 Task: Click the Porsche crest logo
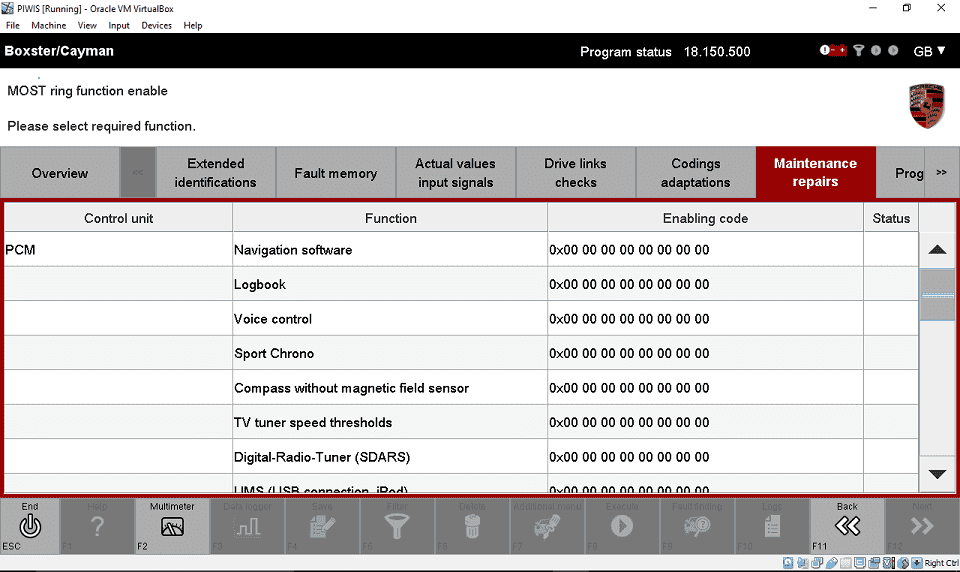[926, 106]
